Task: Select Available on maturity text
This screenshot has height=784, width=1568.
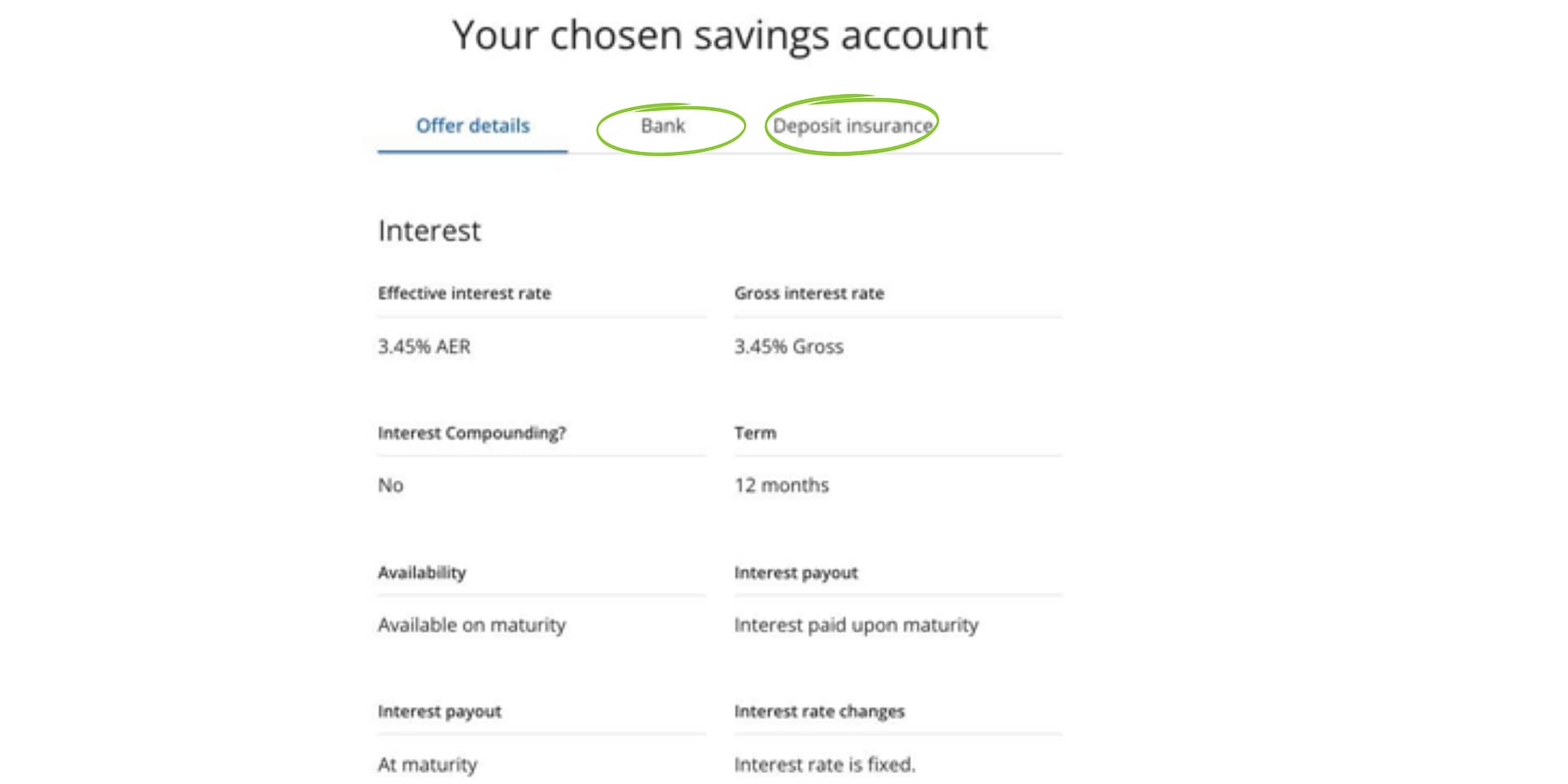Action: [x=471, y=625]
